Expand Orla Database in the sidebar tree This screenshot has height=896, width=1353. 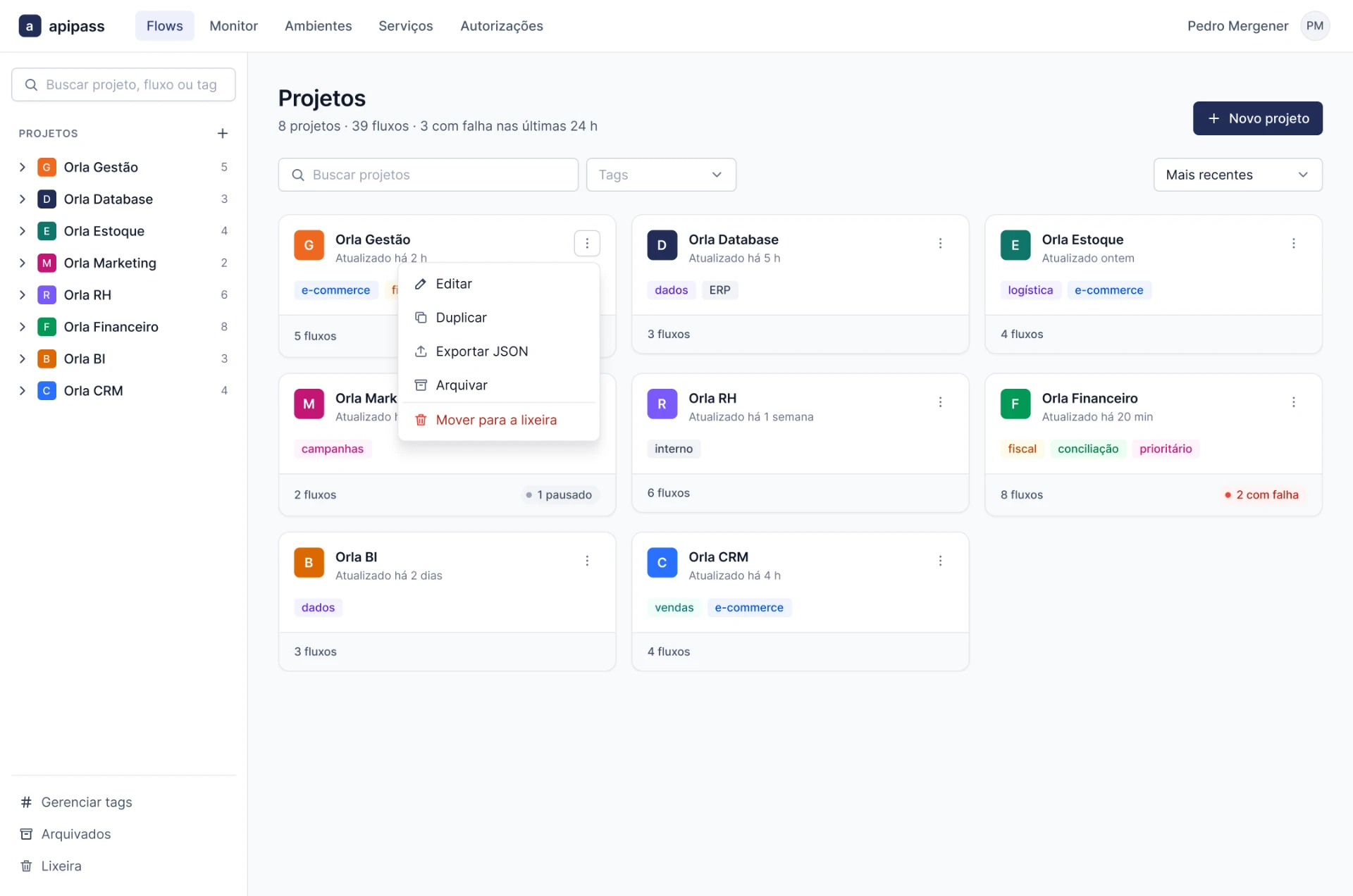tap(23, 199)
